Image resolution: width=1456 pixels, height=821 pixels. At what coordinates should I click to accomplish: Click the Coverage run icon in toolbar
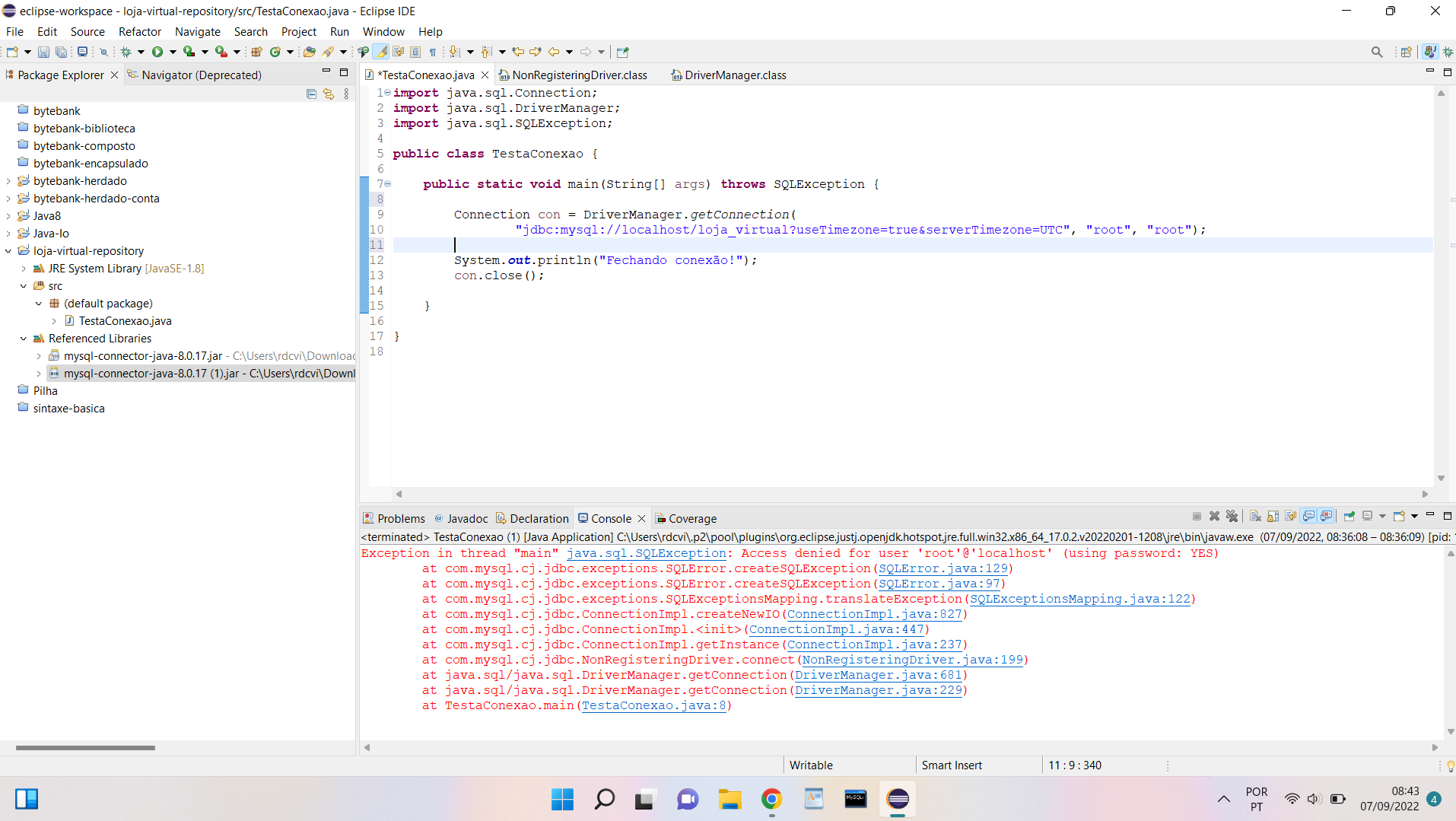point(189,52)
